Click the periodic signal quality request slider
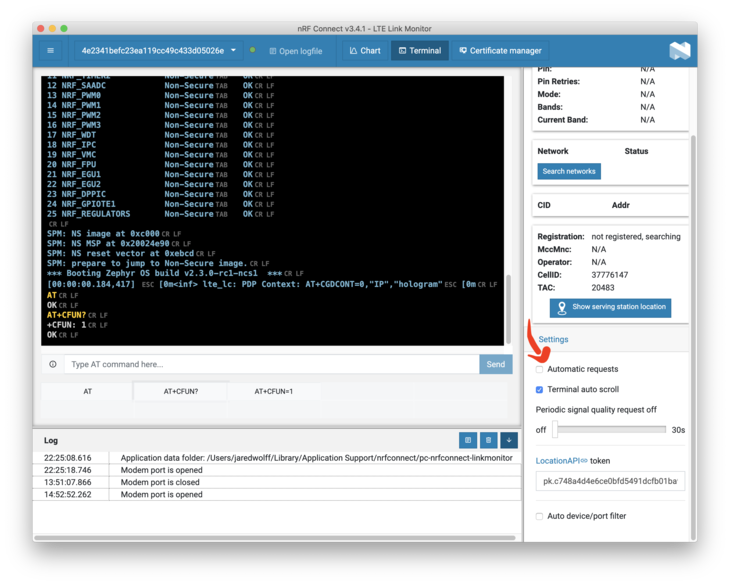This screenshot has width=730, height=585. [x=610, y=429]
